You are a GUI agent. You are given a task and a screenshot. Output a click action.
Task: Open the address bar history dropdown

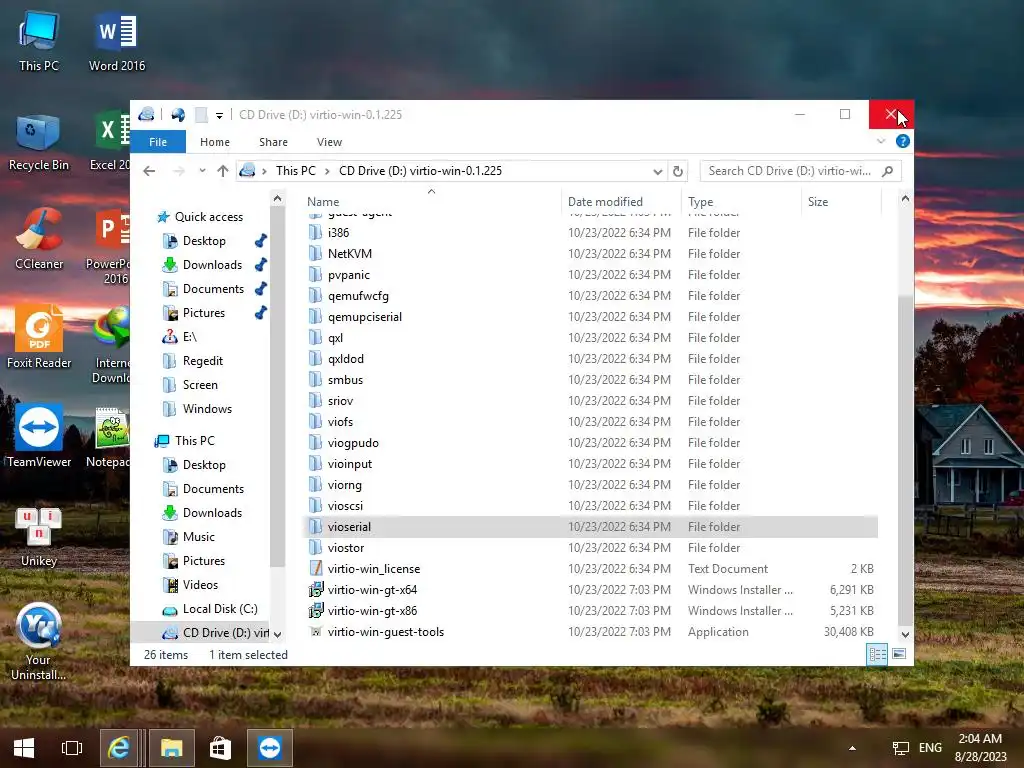click(x=658, y=171)
